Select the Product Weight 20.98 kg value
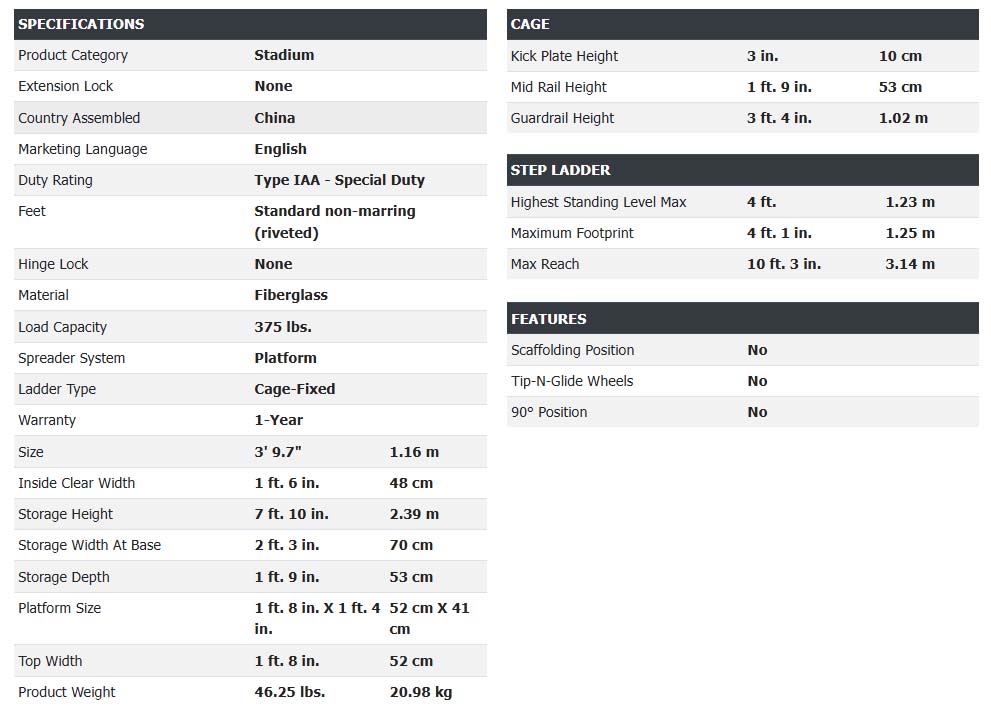This screenshot has height=710, width=991. (x=421, y=692)
